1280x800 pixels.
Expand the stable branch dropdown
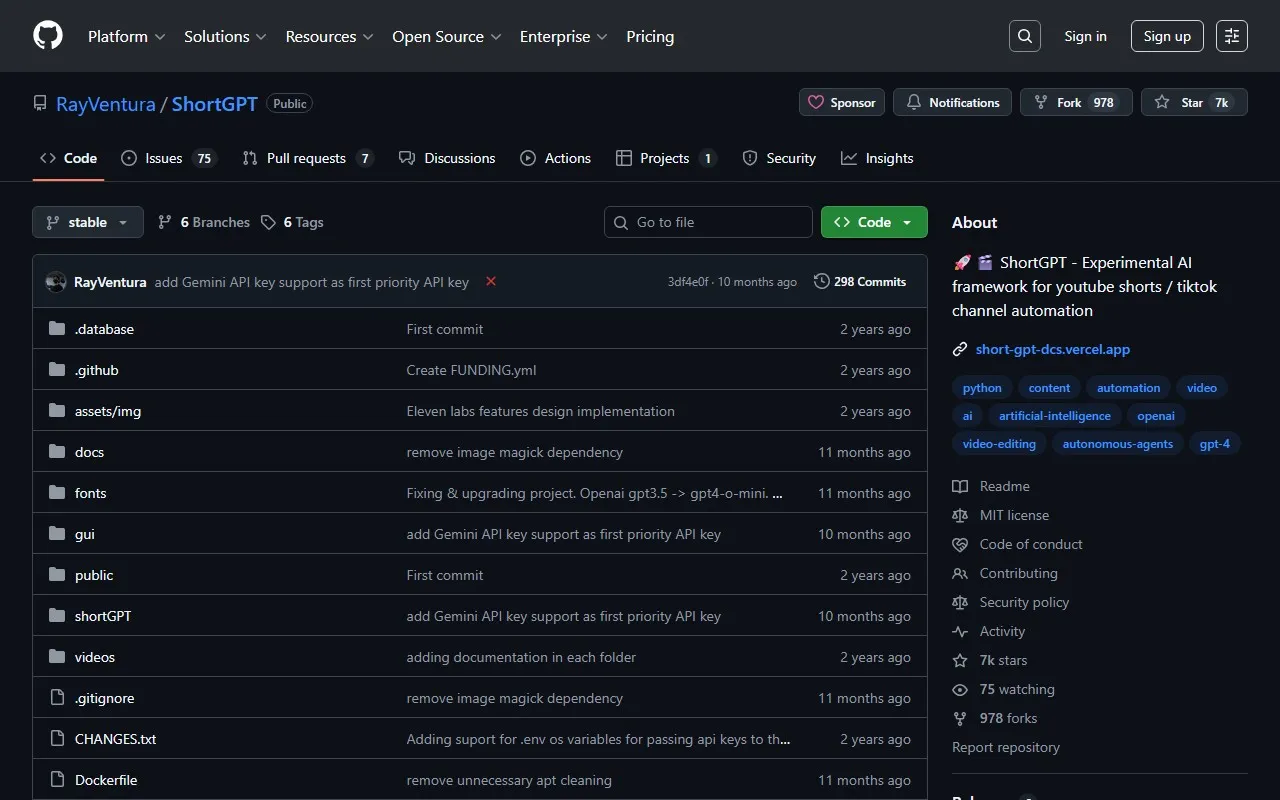(88, 222)
